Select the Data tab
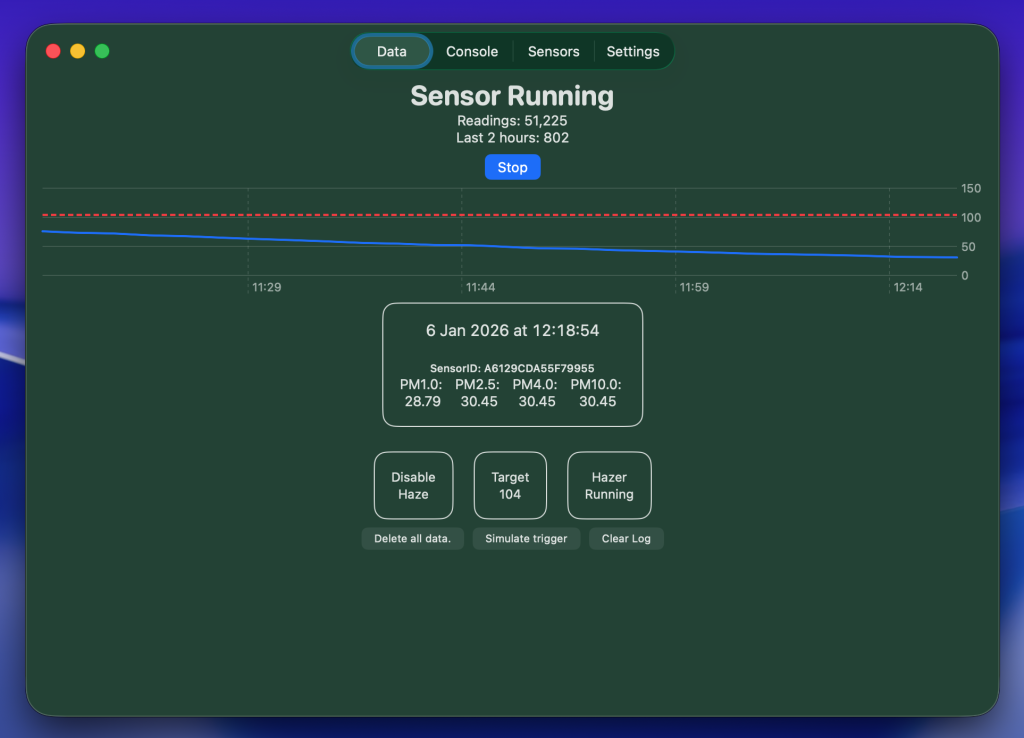 point(392,52)
